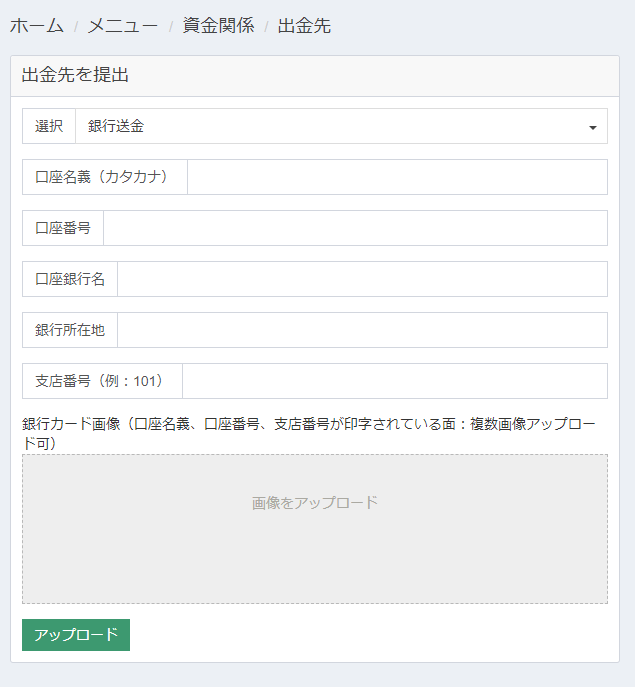Click the 選択 label addon
The image size is (635, 687).
point(49,126)
